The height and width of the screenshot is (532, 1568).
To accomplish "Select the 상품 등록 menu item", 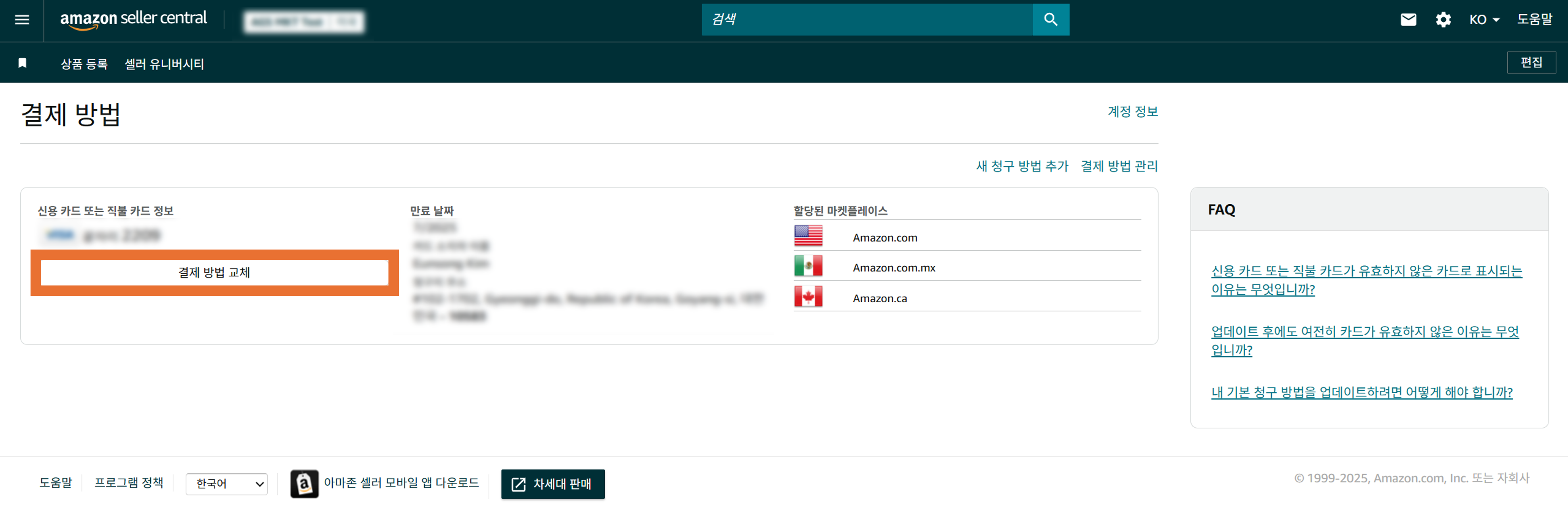I will coord(84,63).
